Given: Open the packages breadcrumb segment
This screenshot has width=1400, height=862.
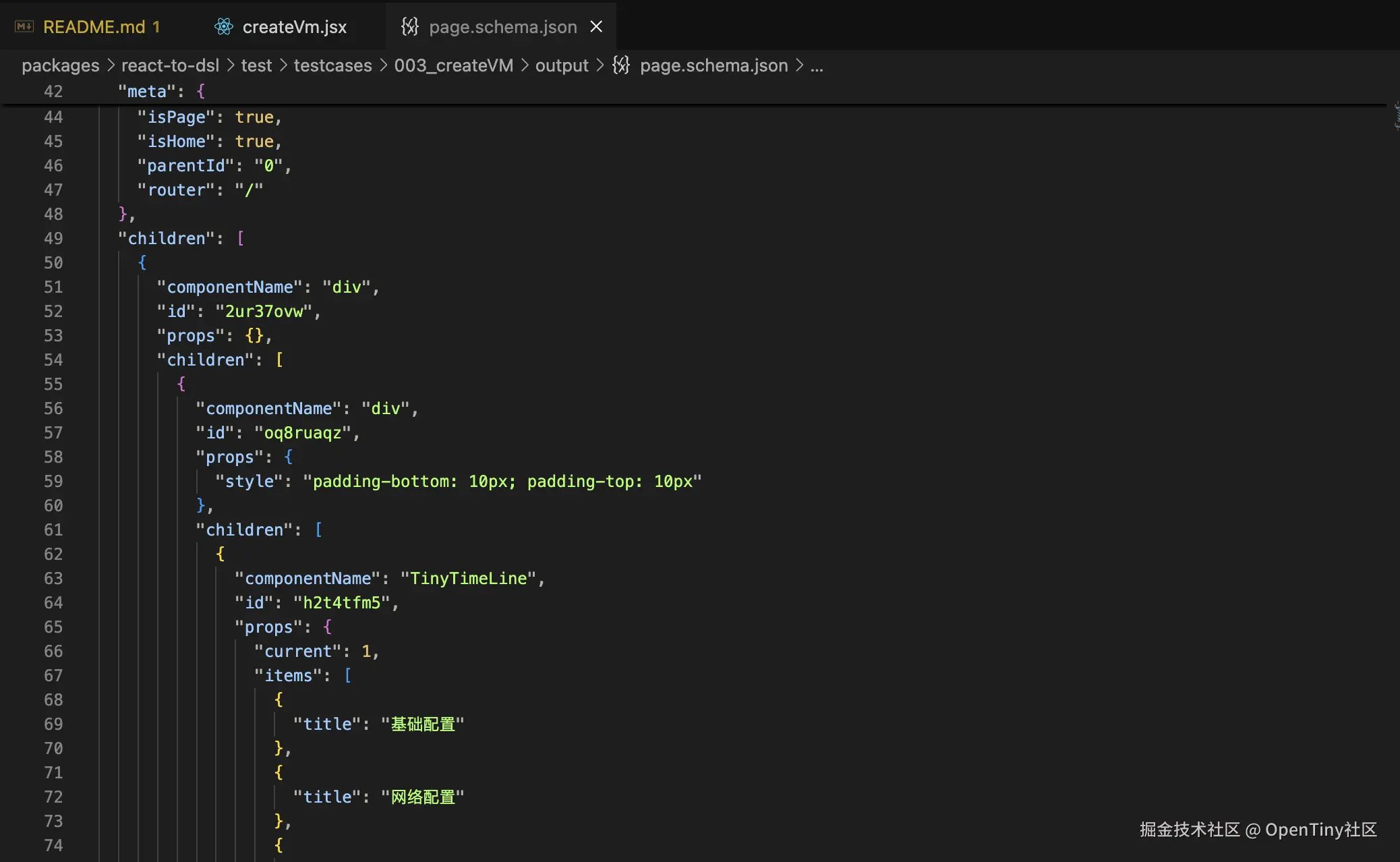Looking at the screenshot, I should 60,65.
